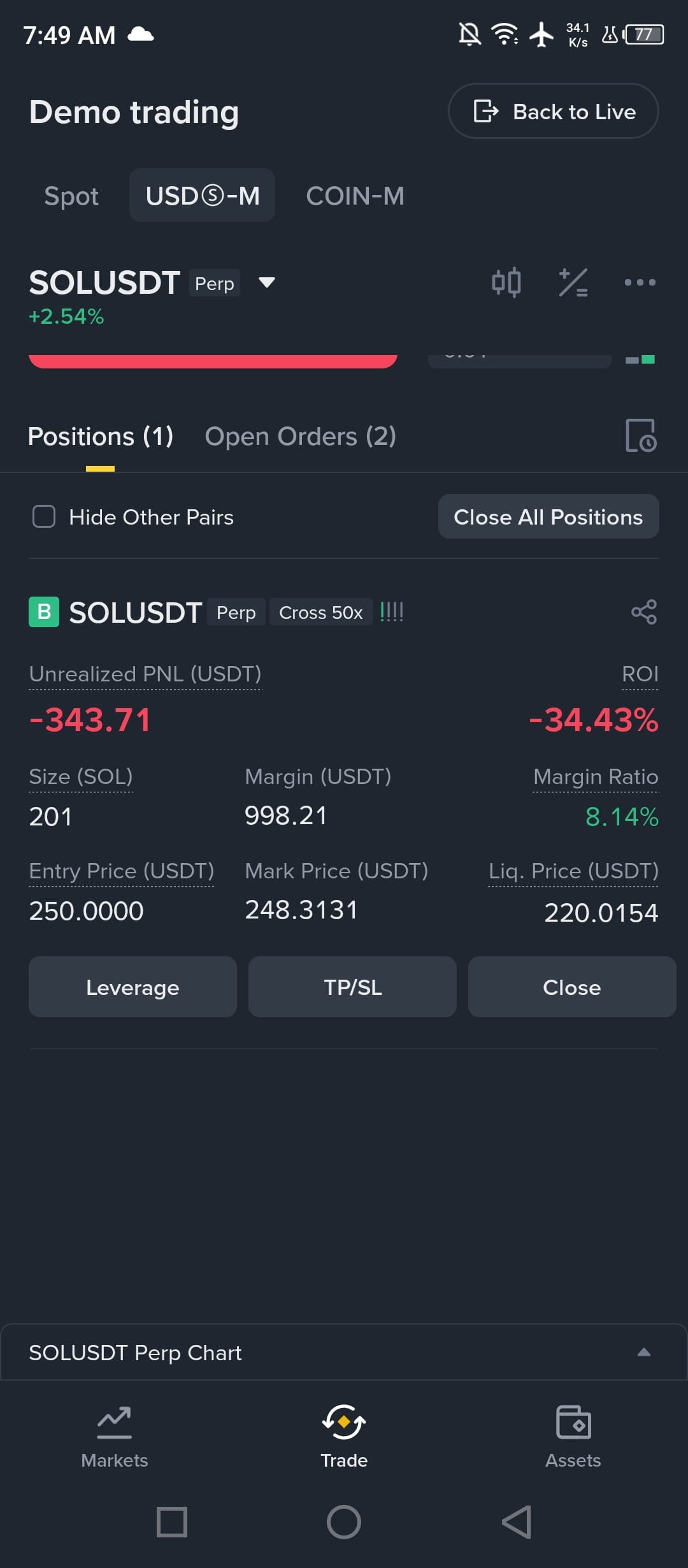
Task: Tap the Leverage button
Action: coord(133,987)
